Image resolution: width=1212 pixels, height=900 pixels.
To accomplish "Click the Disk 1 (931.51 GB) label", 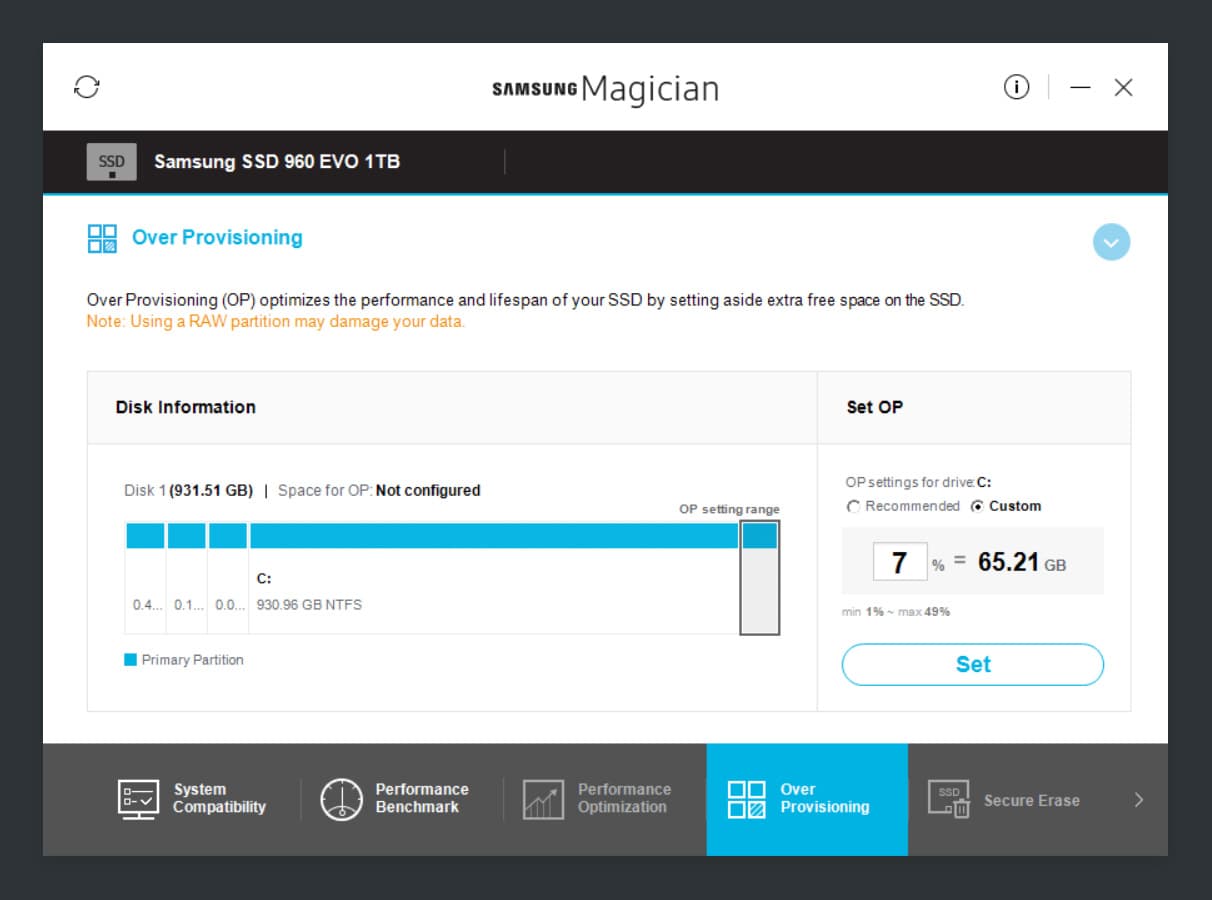I will tap(188, 491).
